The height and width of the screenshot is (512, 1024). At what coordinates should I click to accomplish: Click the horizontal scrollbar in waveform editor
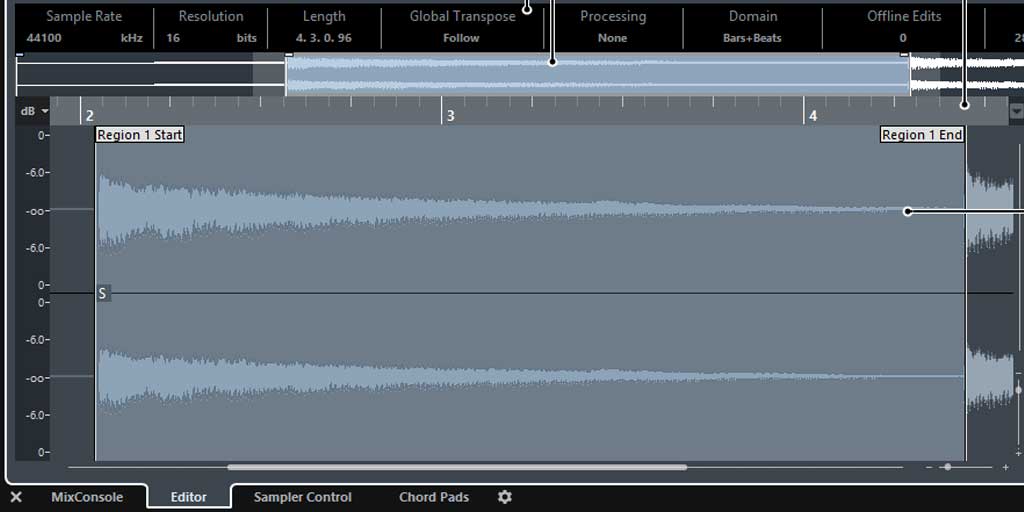pyautogui.click(x=456, y=467)
